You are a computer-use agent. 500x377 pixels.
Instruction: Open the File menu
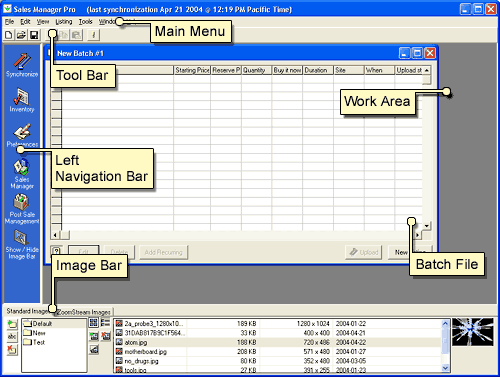pos(9,22)
